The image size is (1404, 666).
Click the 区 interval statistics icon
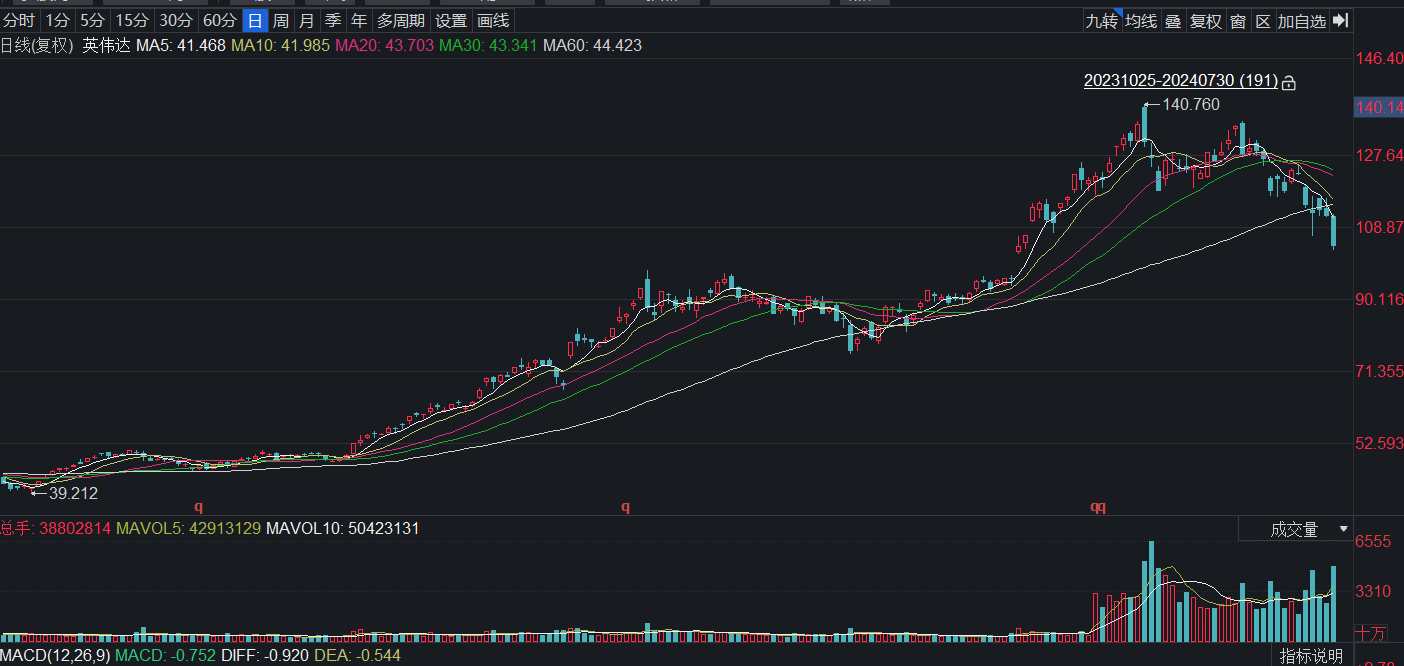tap(1263, 21)
